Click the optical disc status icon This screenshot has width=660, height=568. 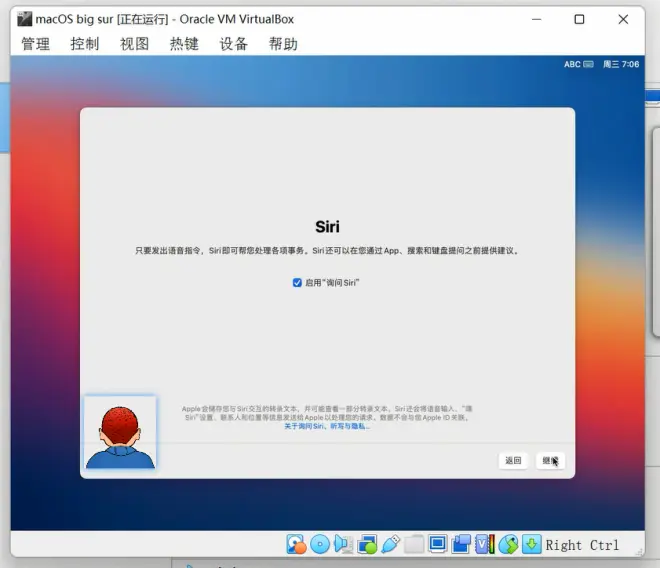point(320,544)
